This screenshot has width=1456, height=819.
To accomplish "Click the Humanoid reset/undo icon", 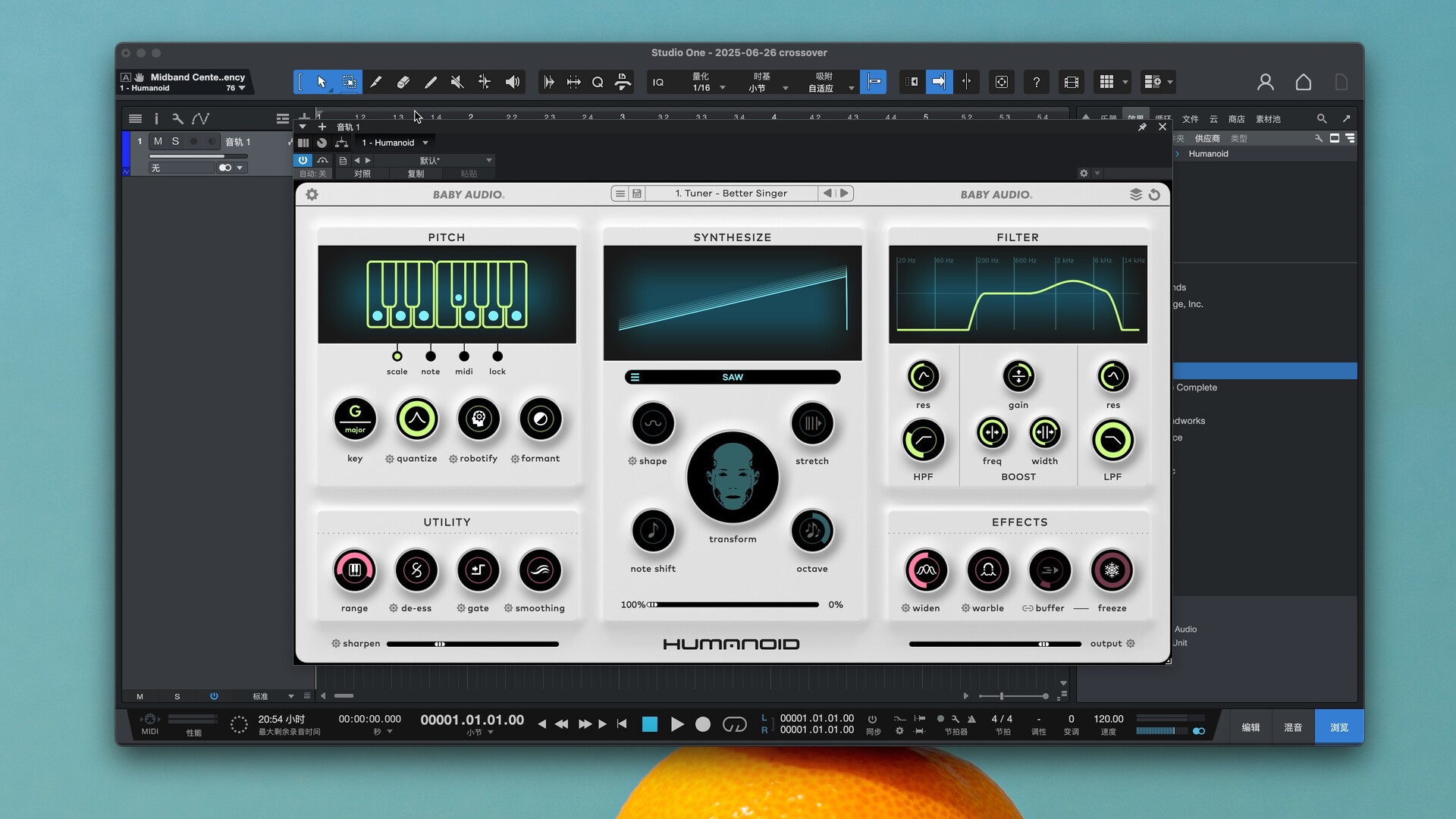I will coord(1154,195).
